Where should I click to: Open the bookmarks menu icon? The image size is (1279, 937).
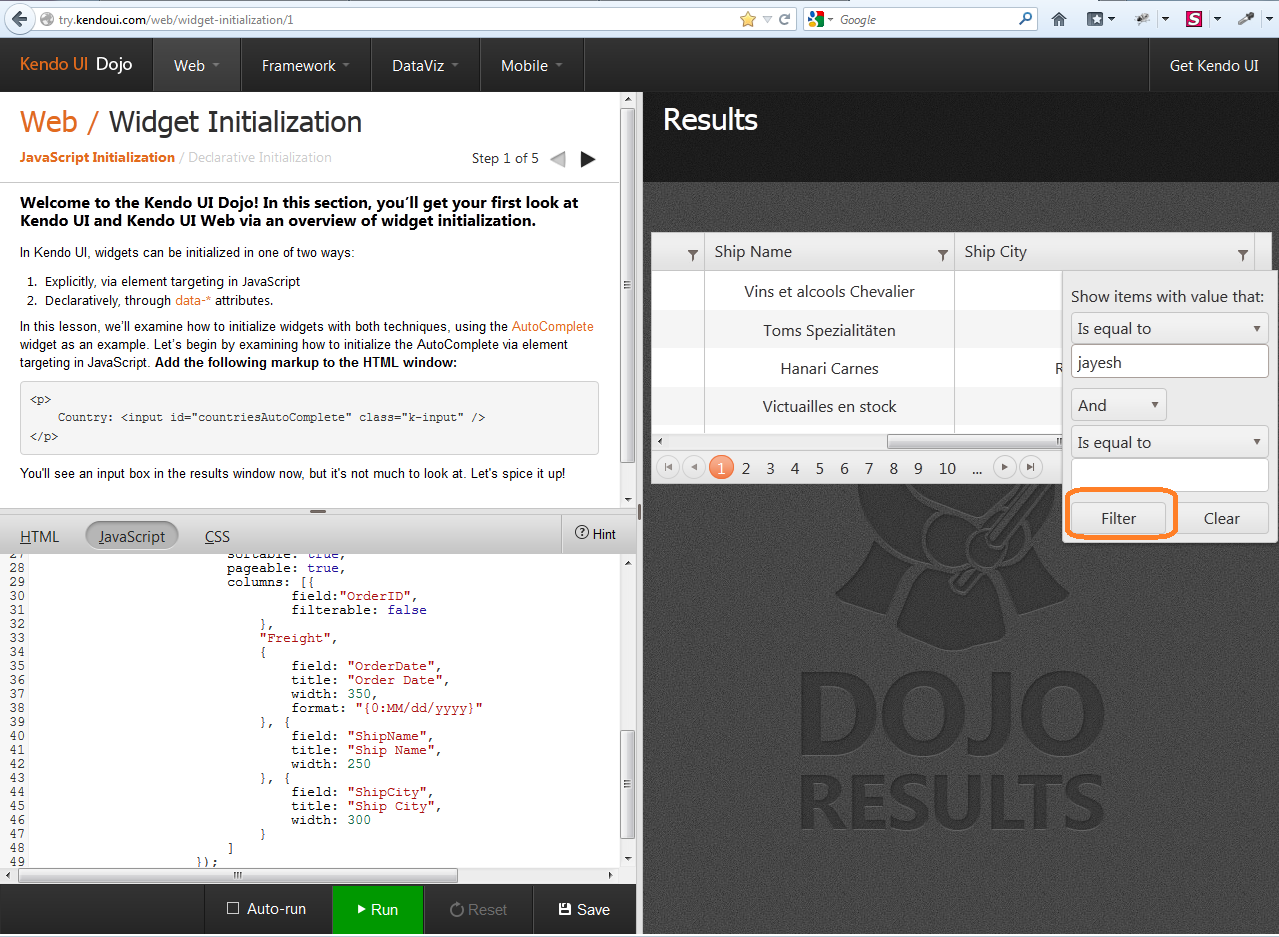[x=1096, y=19]
